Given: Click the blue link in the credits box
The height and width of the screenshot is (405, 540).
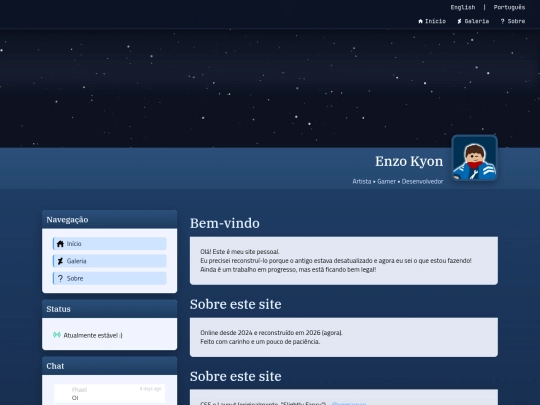Looking at the screenshot, I should click(x=349, y=403).
